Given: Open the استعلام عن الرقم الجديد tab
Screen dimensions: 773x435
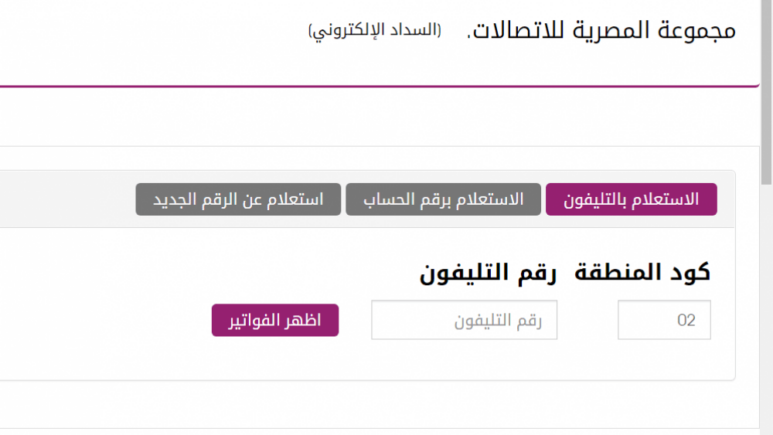Looking at the screenshot, I should point(238,199).
